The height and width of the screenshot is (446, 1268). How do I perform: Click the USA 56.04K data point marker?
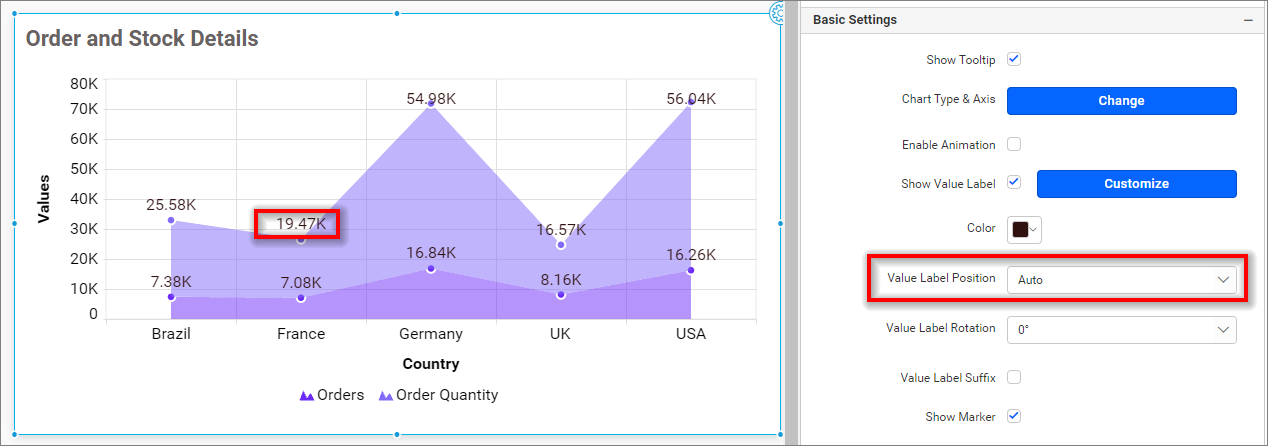[690, 101]
